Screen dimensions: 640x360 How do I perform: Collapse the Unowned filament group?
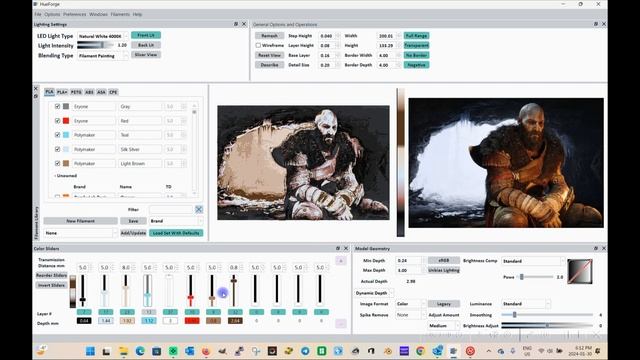coord(55,176)
